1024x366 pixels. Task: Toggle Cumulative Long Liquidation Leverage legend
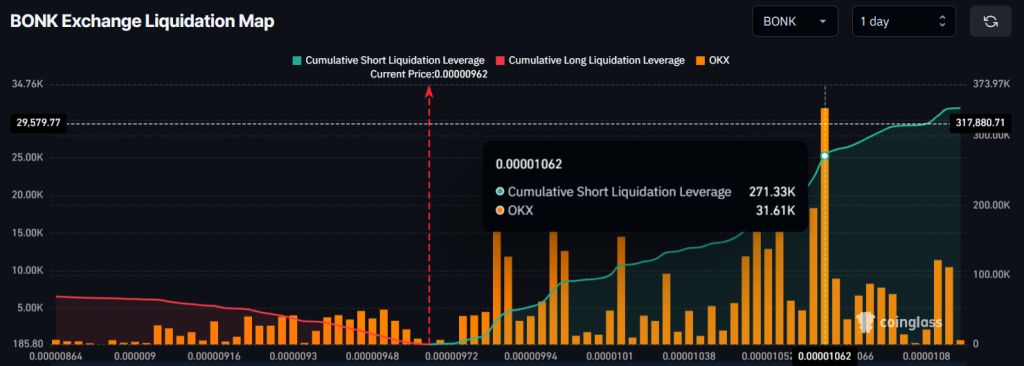[x=591, y=60]
